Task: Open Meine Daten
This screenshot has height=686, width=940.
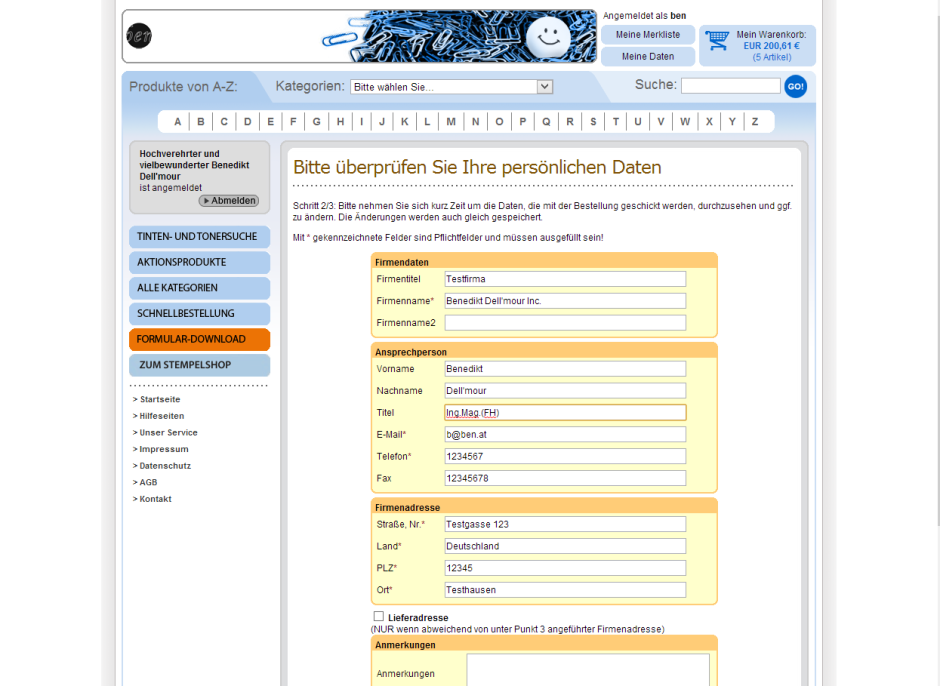Action: pos(648,56)
